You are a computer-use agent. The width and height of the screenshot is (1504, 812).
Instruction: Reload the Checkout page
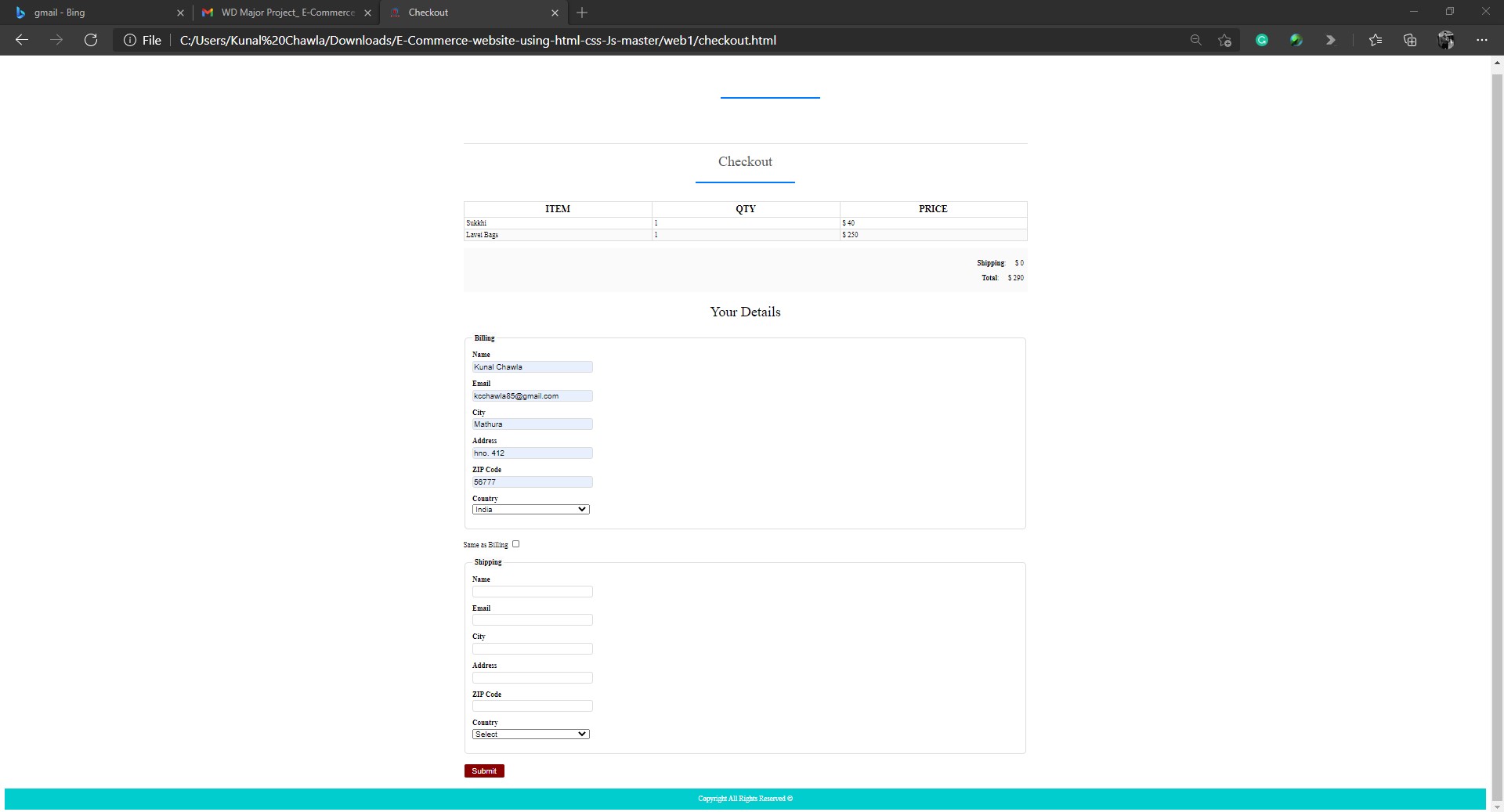[91, 40]
